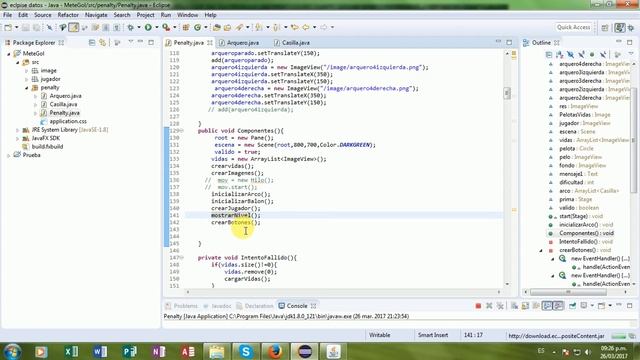
Task: Click Collapse All in Package Explorer
Action: coord(92,42)
